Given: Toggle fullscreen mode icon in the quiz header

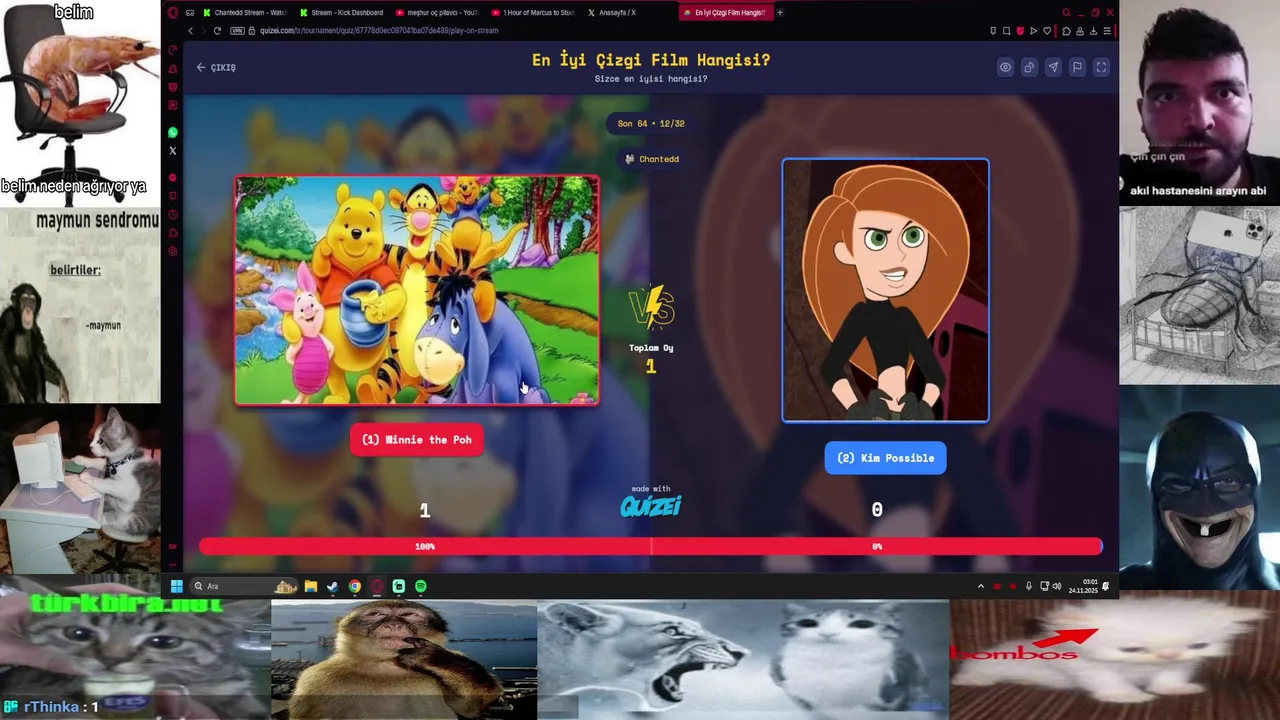Looking at the screenshot, I should click(x=1101, y=67).
